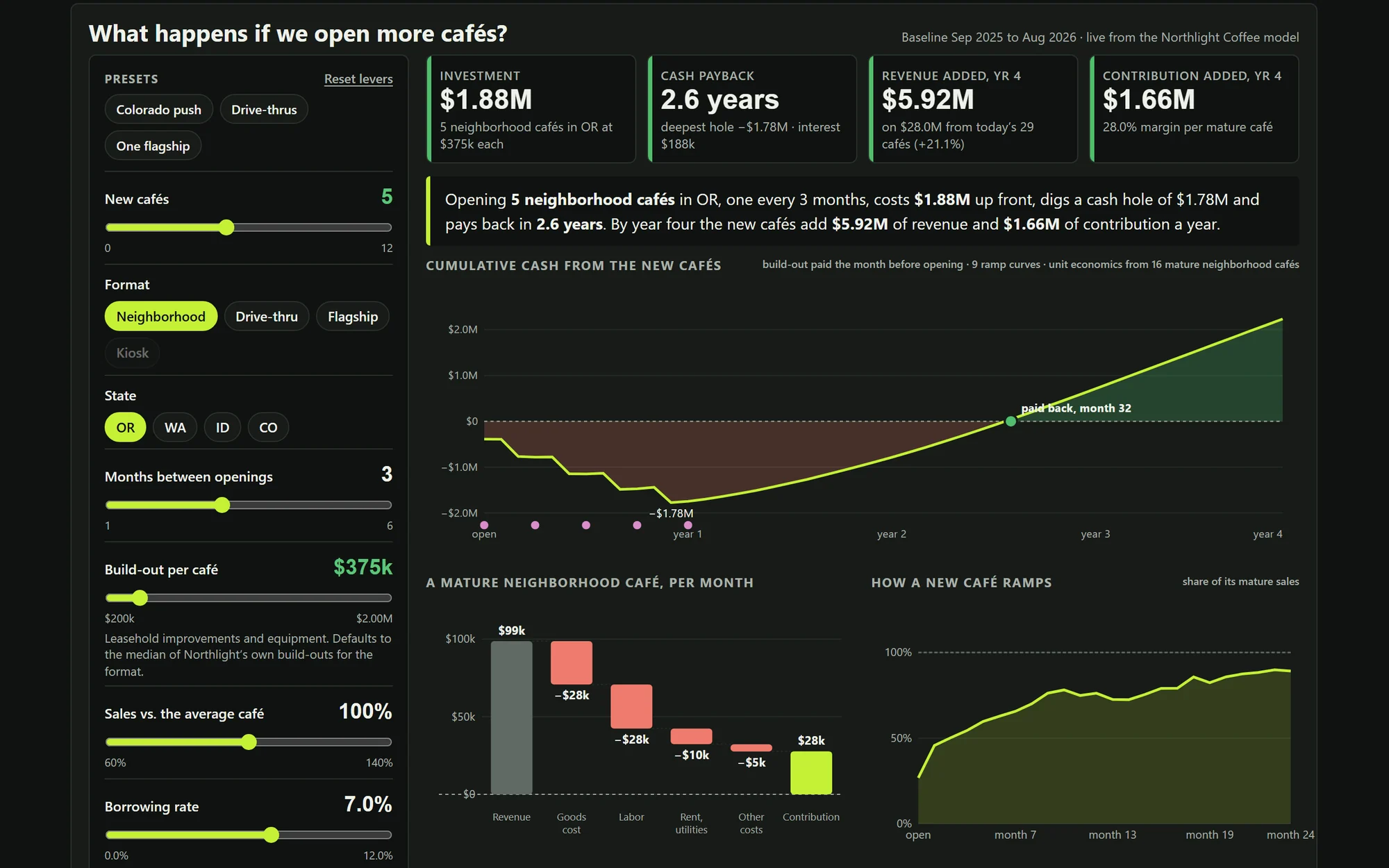Click the 'month 13' axis label
The width and height of the screenshot is (1389, 868).
pyautogui.click(x=1113, y=835)
